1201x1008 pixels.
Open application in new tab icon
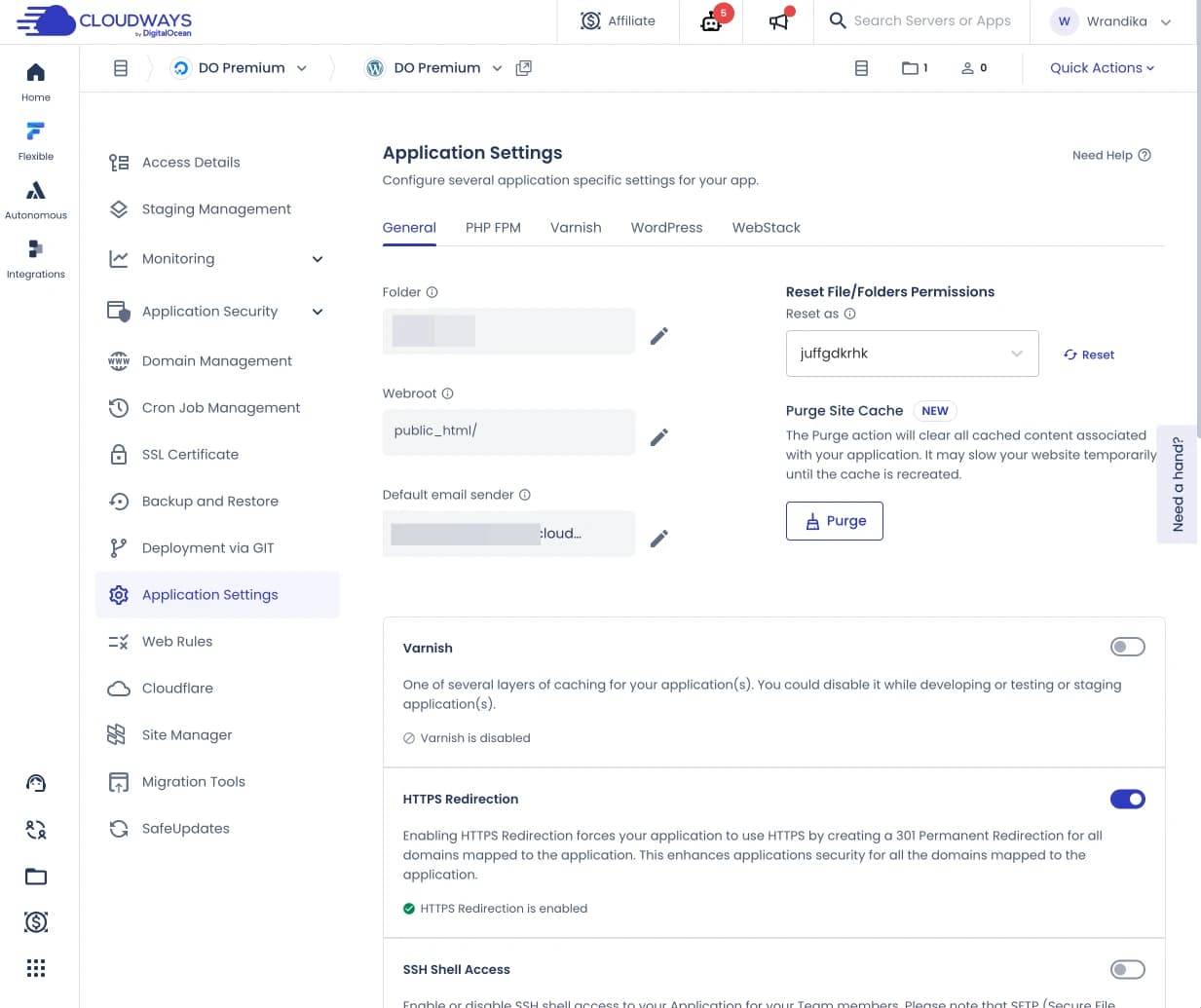click(x=524, y=68)
